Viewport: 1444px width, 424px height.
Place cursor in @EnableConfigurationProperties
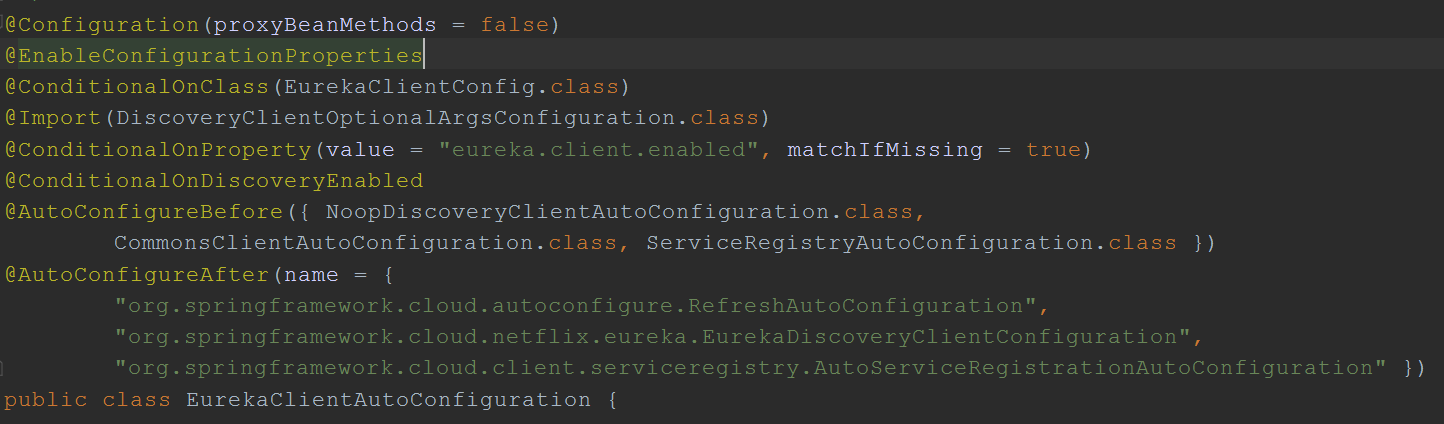pyautogui.click(x=213, y=56)
